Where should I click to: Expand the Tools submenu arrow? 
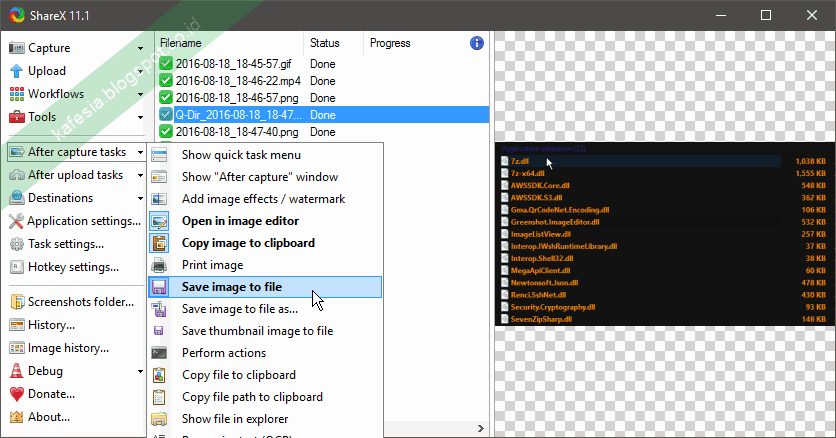140,117
